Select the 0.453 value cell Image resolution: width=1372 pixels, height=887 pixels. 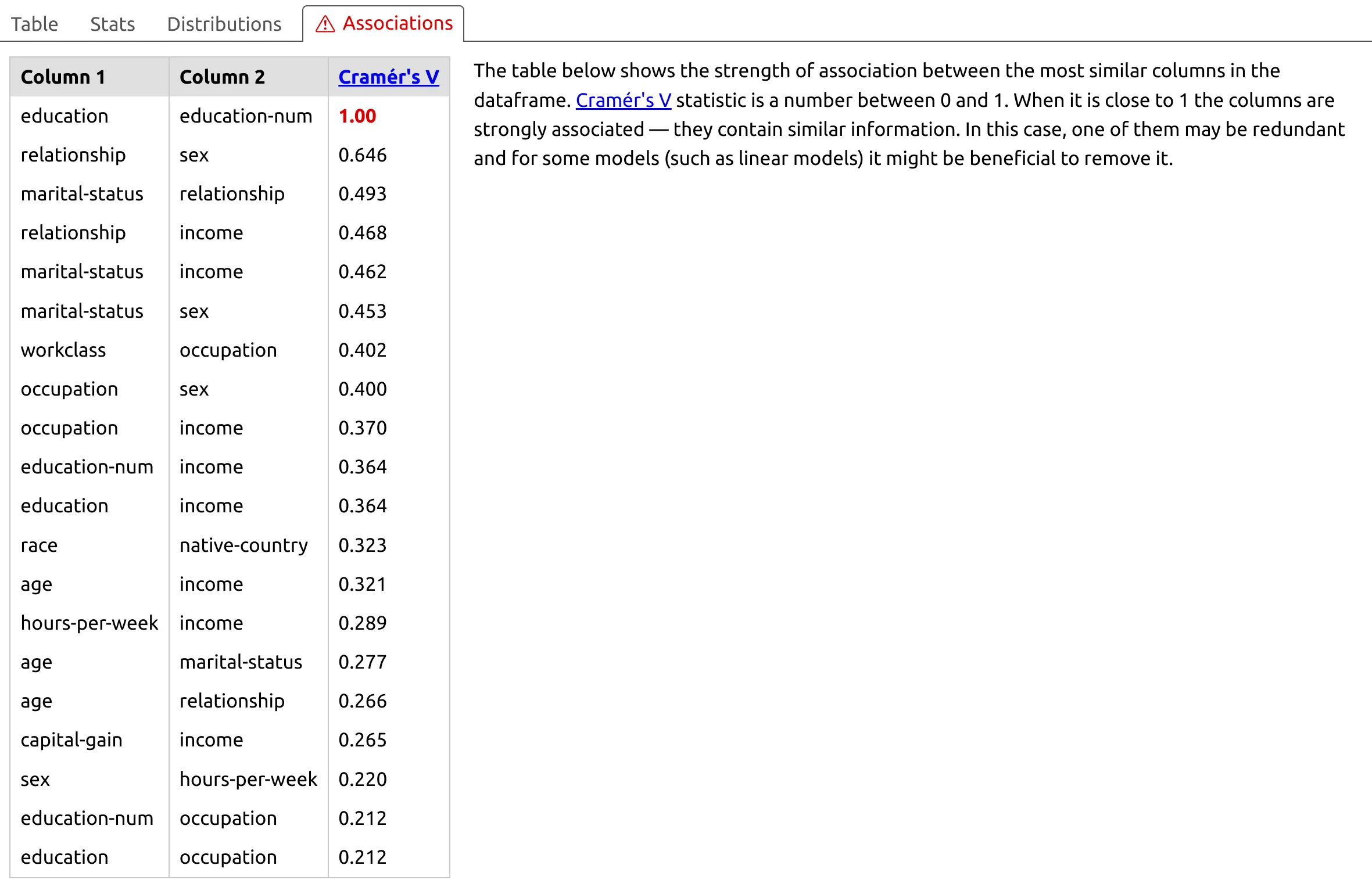(x=363, y=311)
